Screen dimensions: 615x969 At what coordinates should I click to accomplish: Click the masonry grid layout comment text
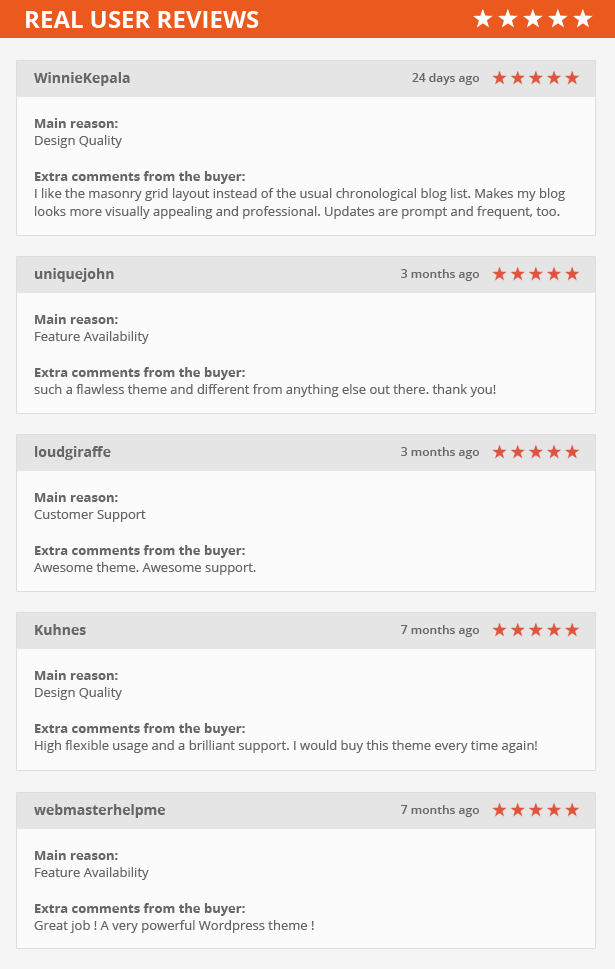click(x=300, y=202)
